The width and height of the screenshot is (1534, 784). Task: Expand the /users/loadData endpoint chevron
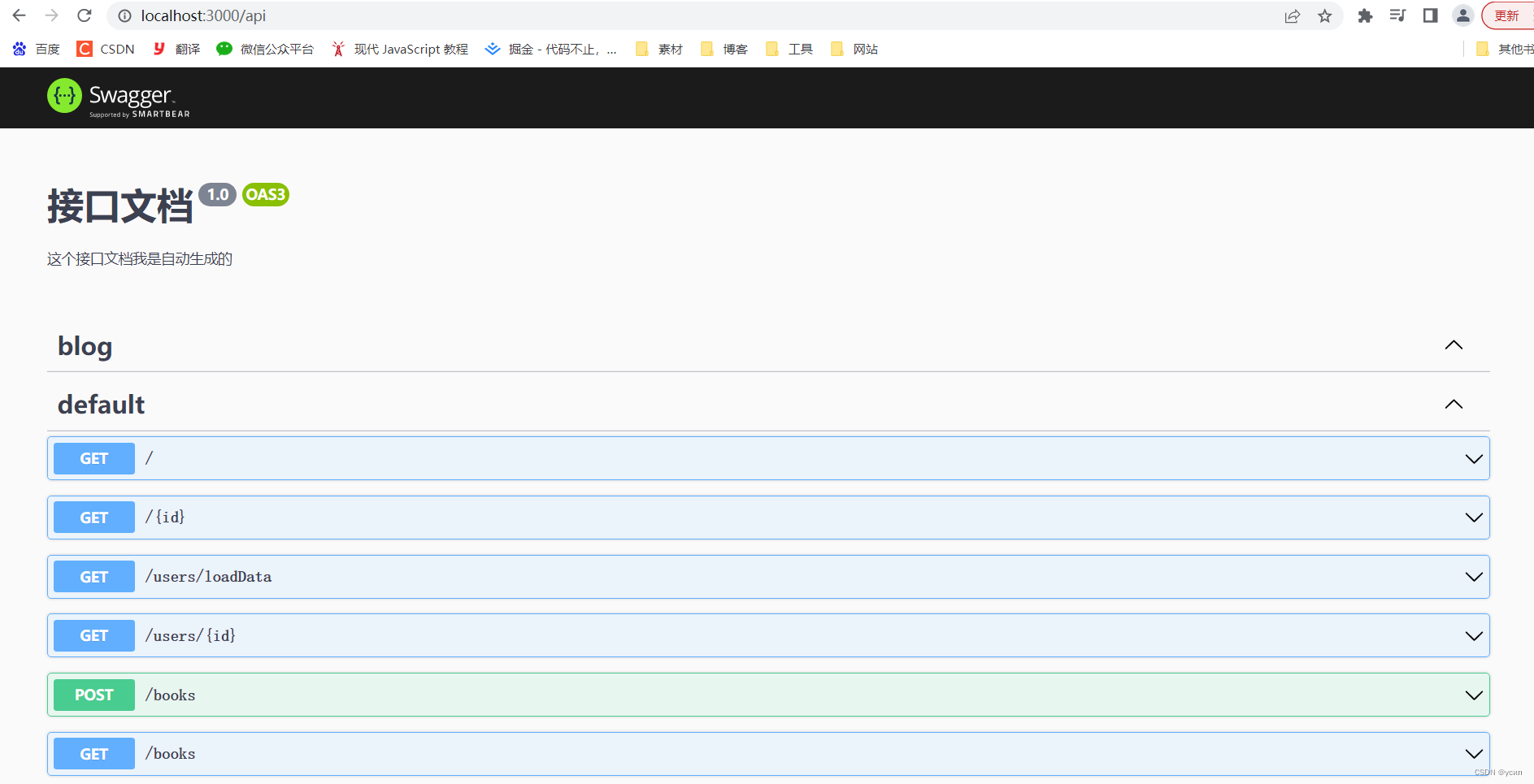pos(1474,577)
